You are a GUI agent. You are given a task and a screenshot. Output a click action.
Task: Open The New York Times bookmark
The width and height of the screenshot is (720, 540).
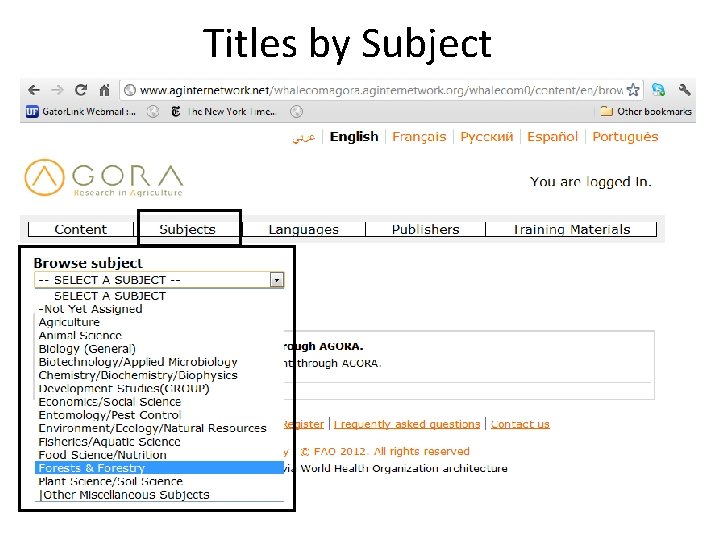coord(223,112)
